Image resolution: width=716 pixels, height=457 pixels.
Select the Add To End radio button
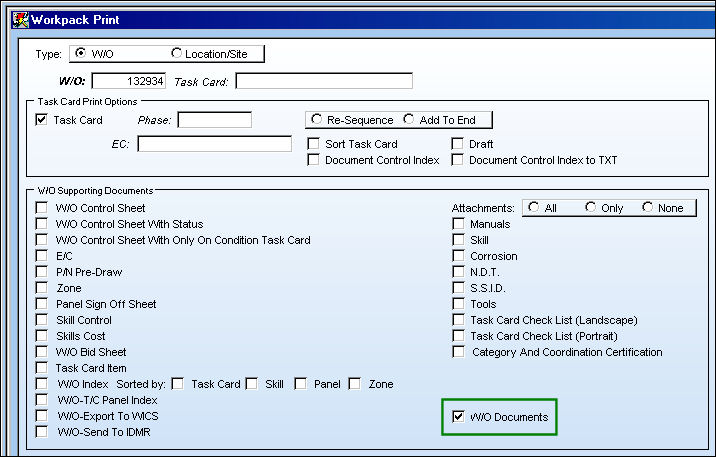(409, 119)
